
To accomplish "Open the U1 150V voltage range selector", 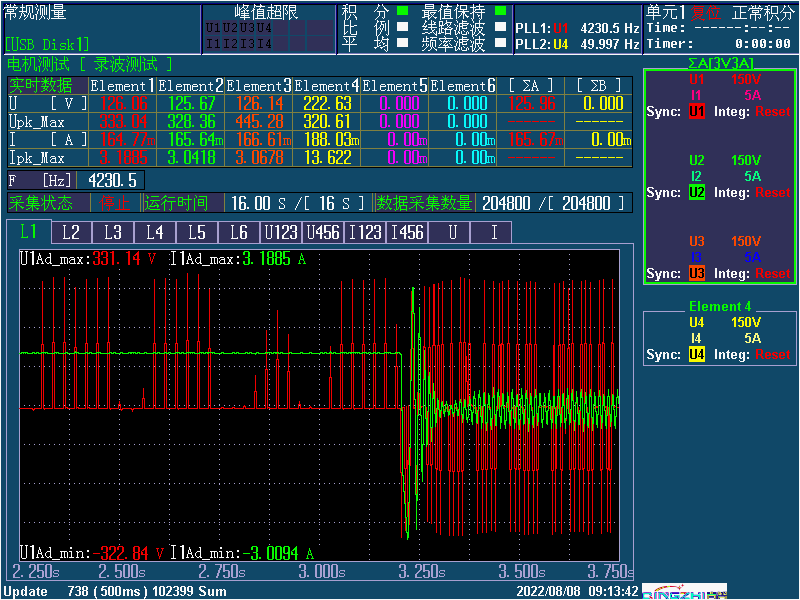I will click(746, 79).
